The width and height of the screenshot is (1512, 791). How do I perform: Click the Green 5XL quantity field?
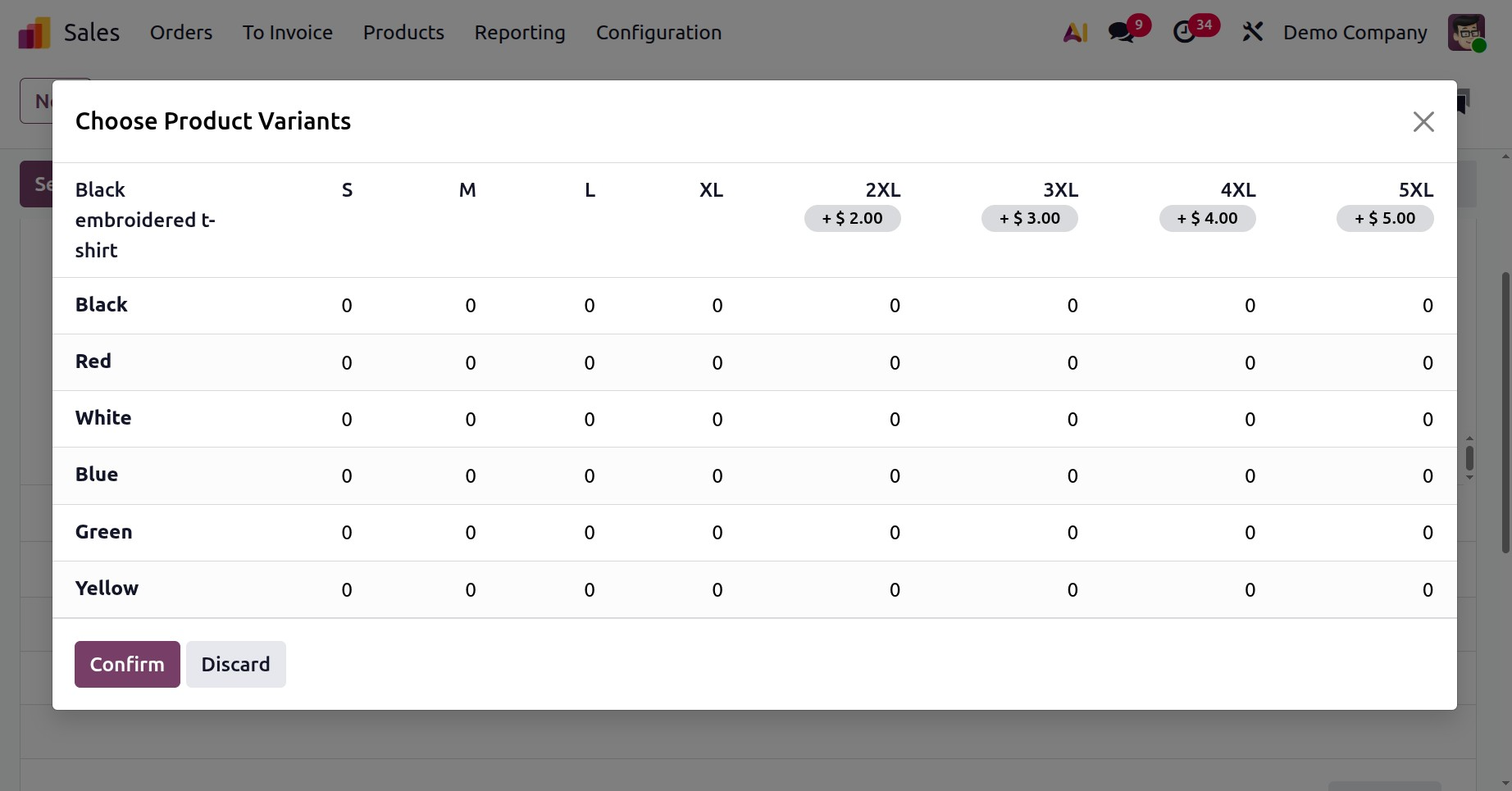point(1428,533)
